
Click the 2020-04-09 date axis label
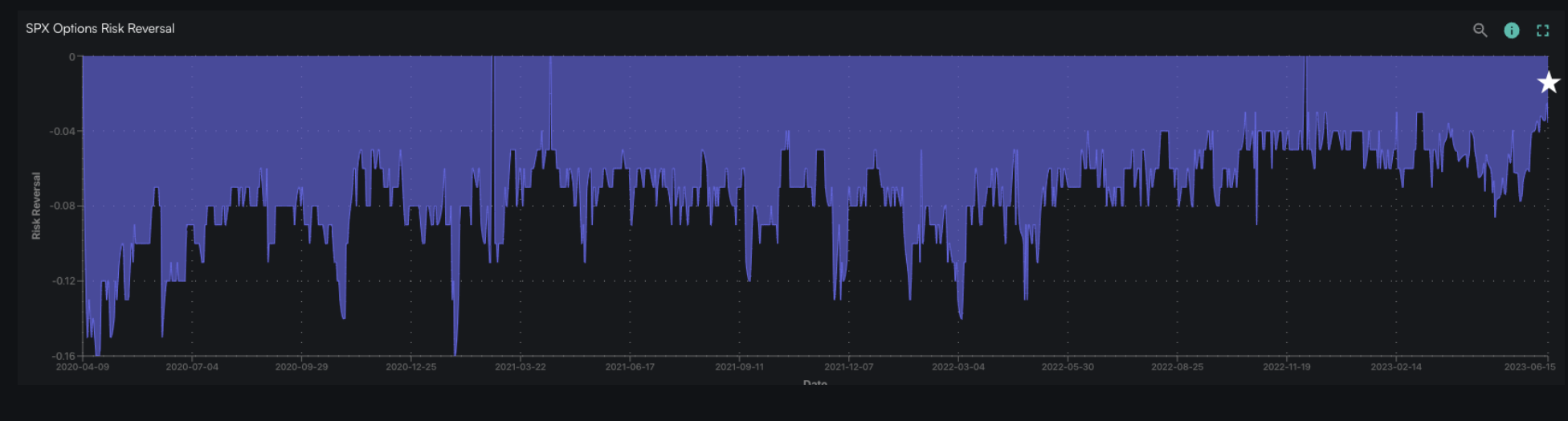click(82, 366)
